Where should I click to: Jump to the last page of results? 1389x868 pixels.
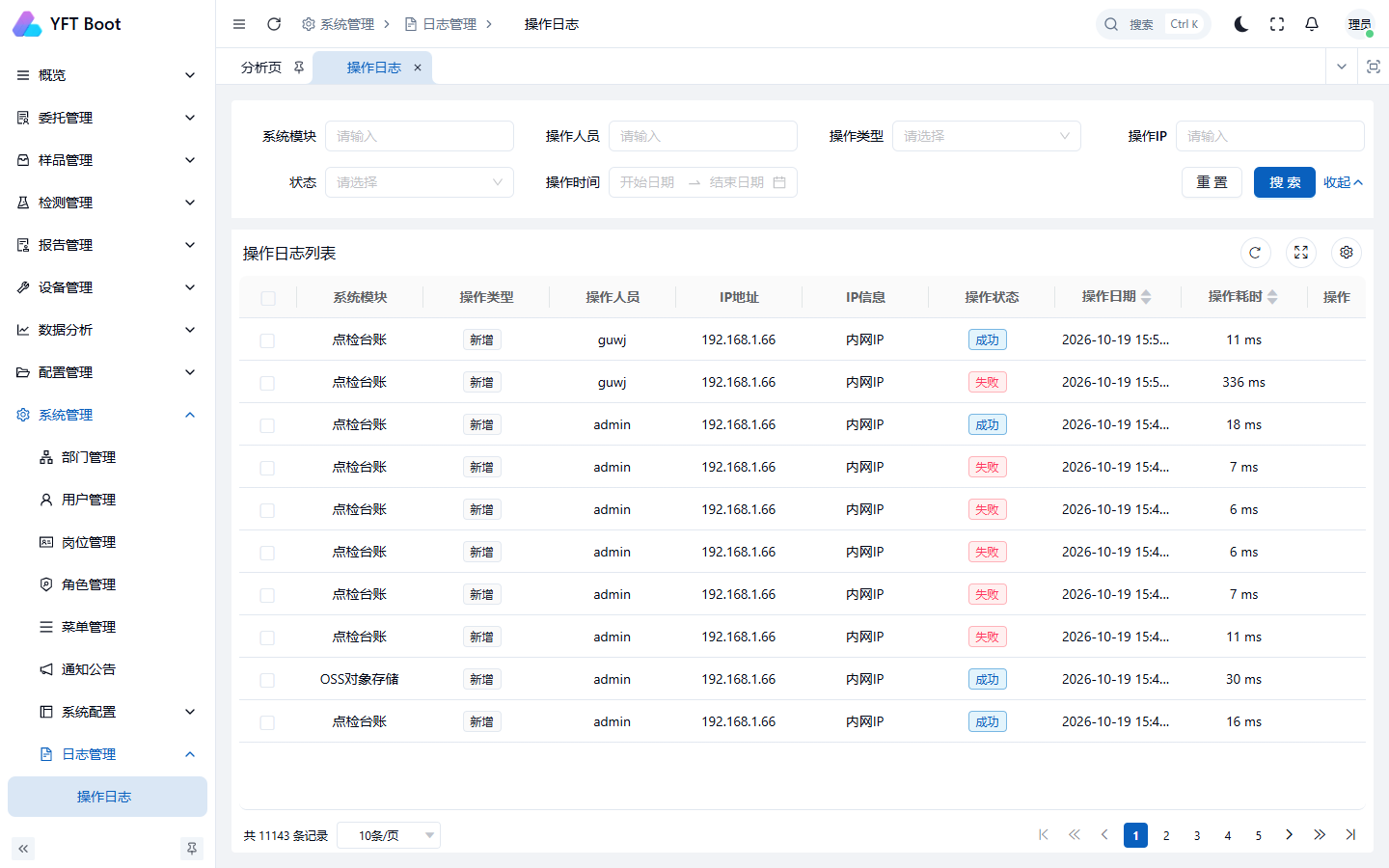tap(1350, 835)
